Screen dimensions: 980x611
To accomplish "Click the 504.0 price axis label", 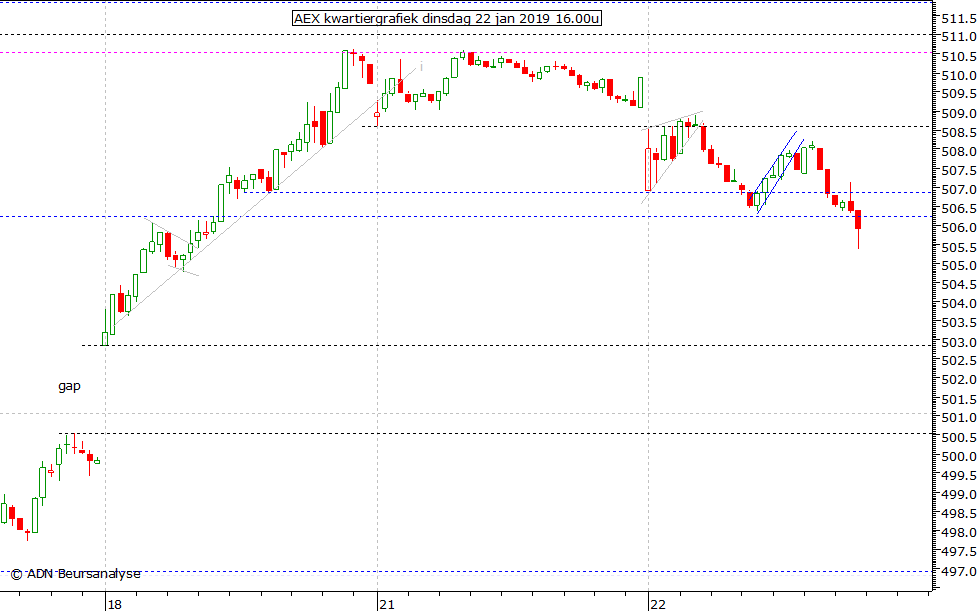I will 959,304.
